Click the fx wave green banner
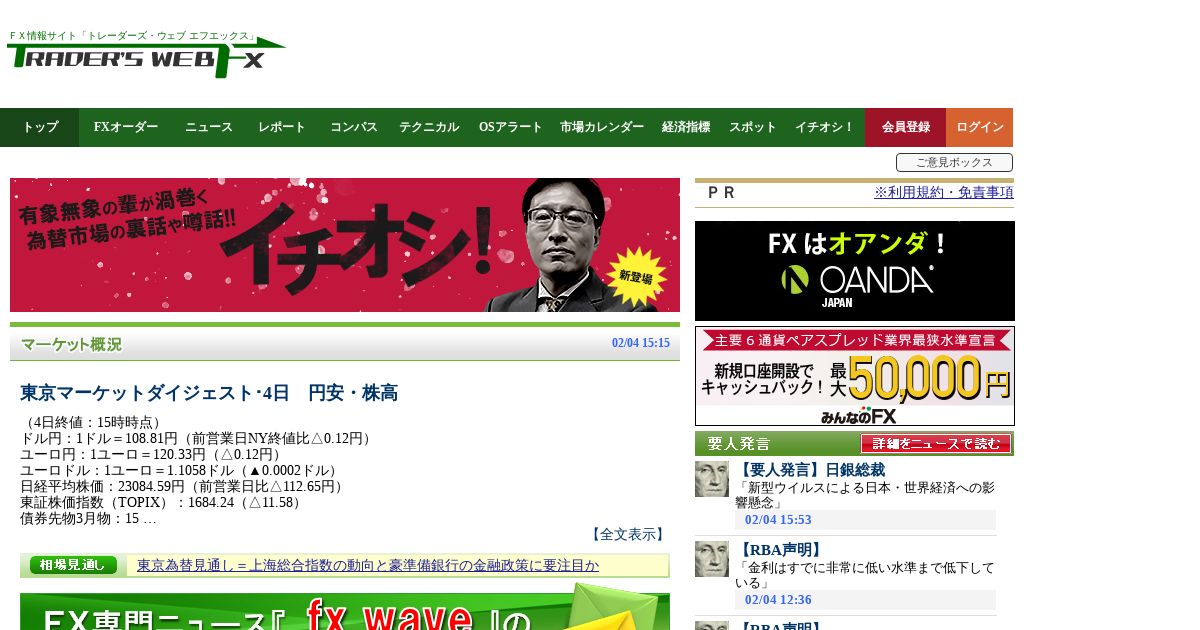This screenshot has height=630, width=1200. [345, 608]
